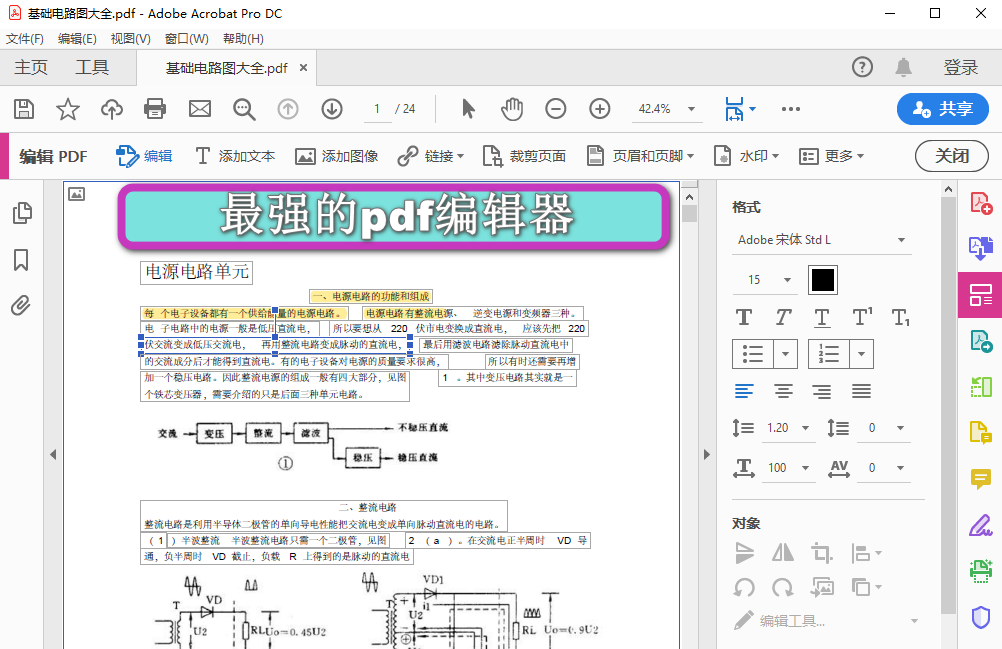Bookmark the file with the star icon
The height and width of the screenshot is (649, 1002).
pyautogui.click(x=68, y=109)
